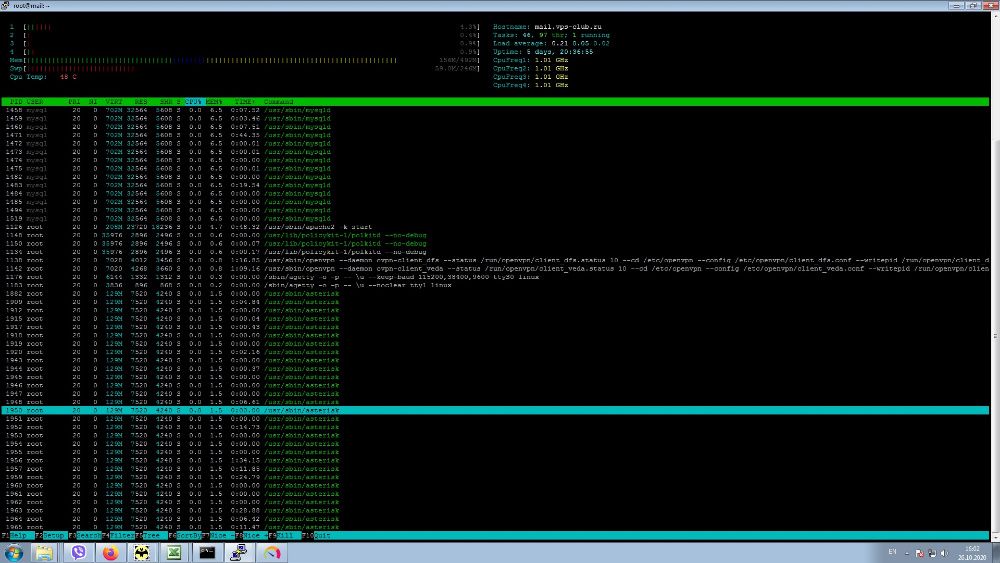Open Viber from the taskbar

tap(78, 552)
